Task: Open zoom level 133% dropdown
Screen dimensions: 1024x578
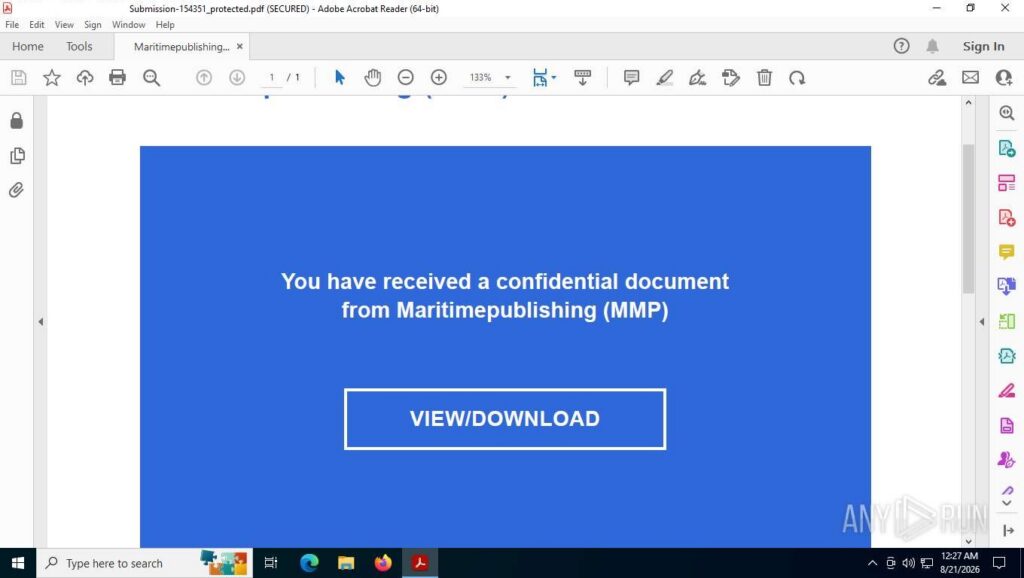Action: (507, 78)
